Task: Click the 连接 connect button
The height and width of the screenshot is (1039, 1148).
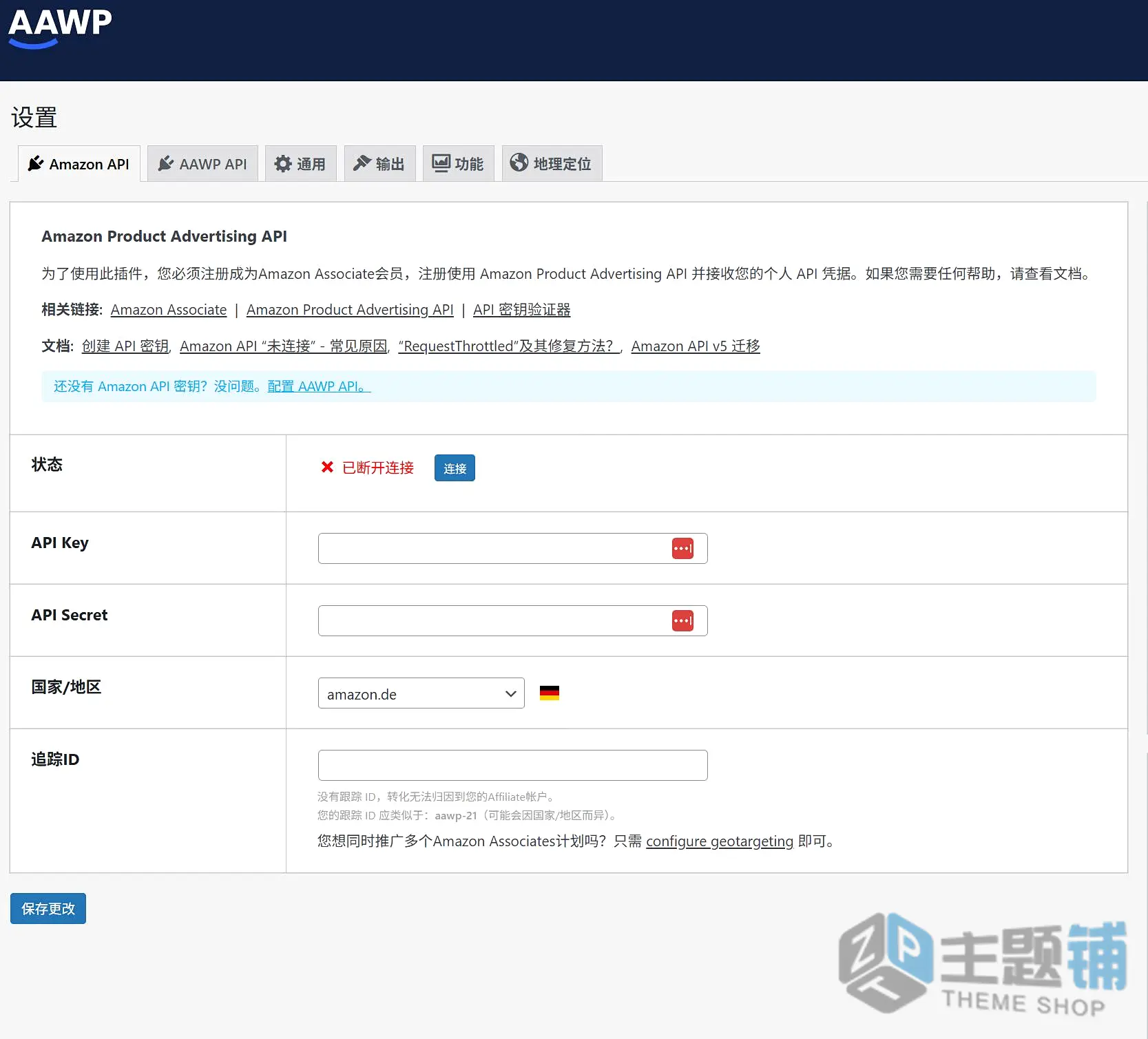Action: 455,468
